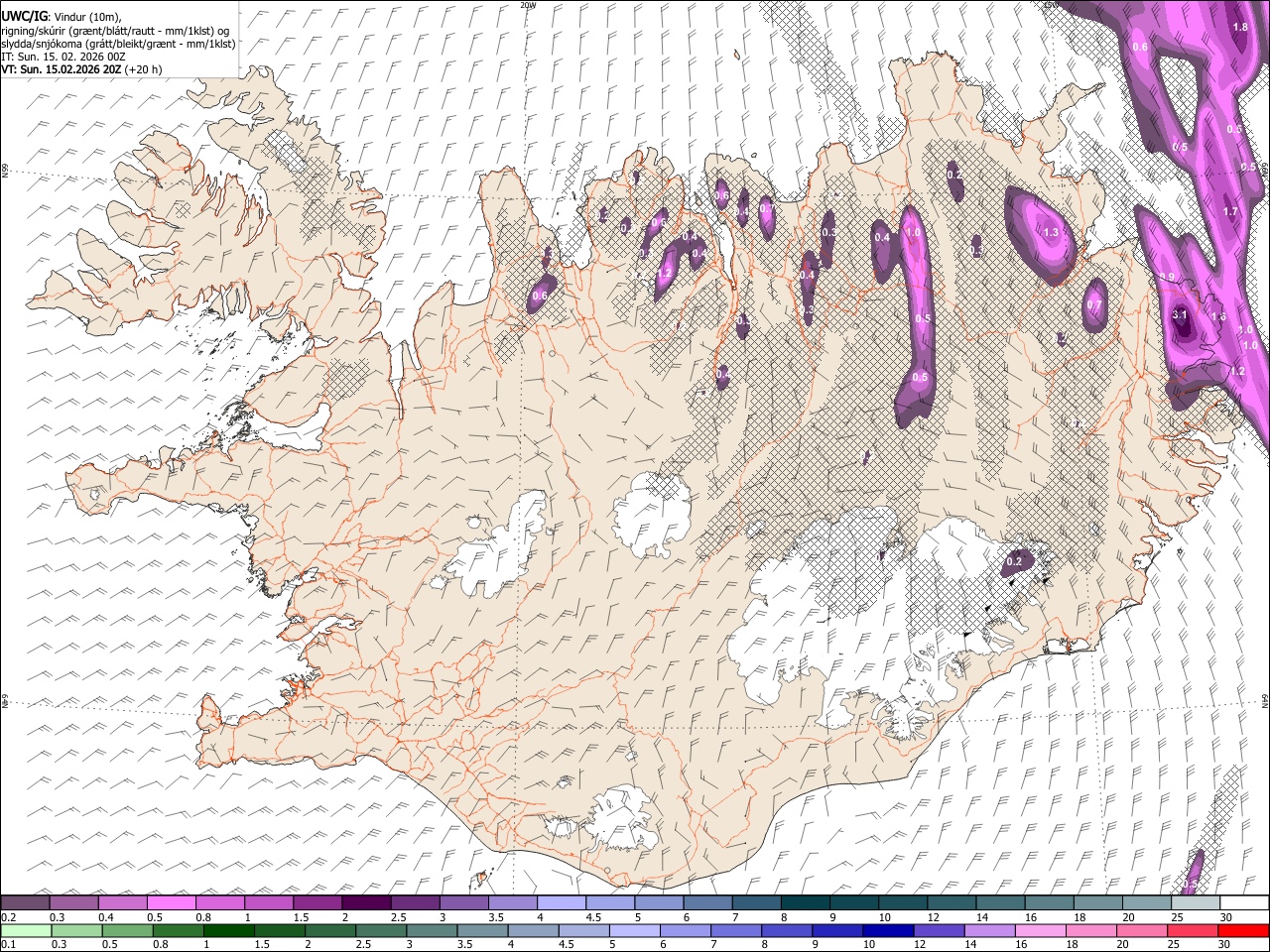Click the 3.1 precipitation value on the east coast
The image size is (1270, 952).
coord(1180,314)
